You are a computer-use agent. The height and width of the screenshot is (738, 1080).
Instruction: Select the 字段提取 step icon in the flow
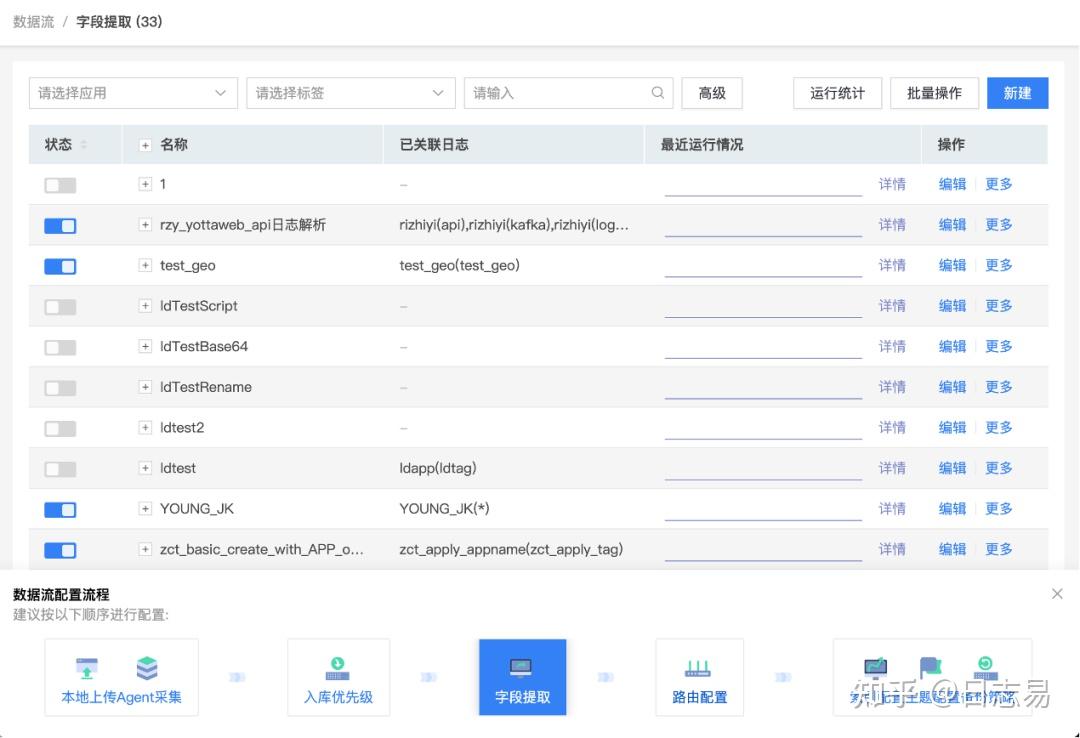coord(522,668)
